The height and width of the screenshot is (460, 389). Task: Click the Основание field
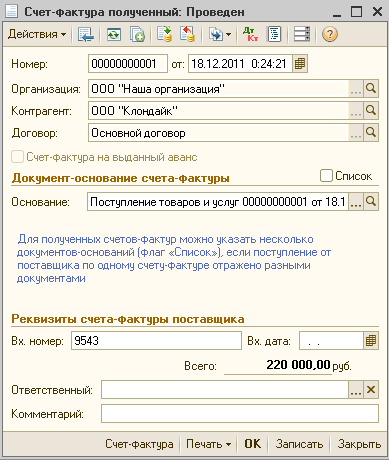[218, 202]
